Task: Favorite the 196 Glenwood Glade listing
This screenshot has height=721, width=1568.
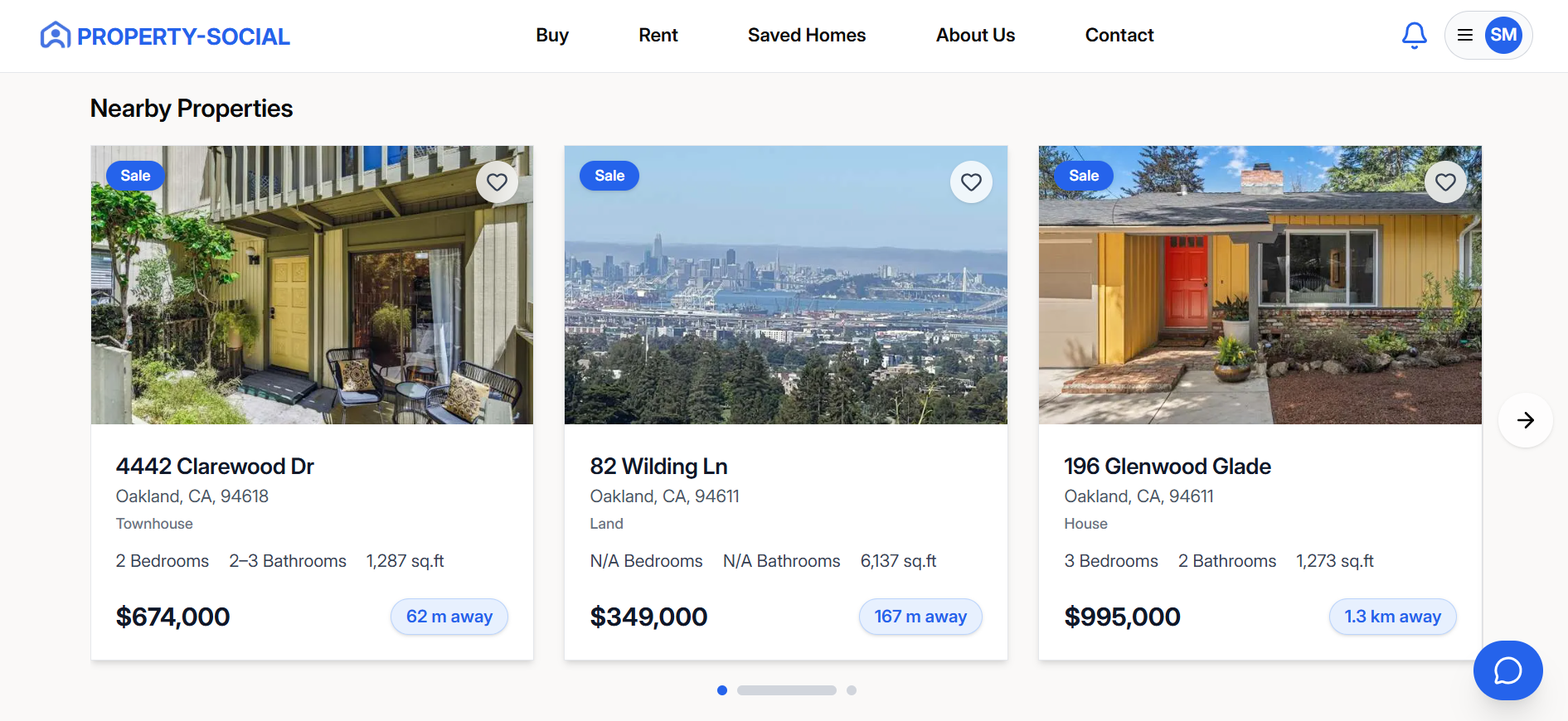Action: pyautogui.click(x=1445, y=182)
